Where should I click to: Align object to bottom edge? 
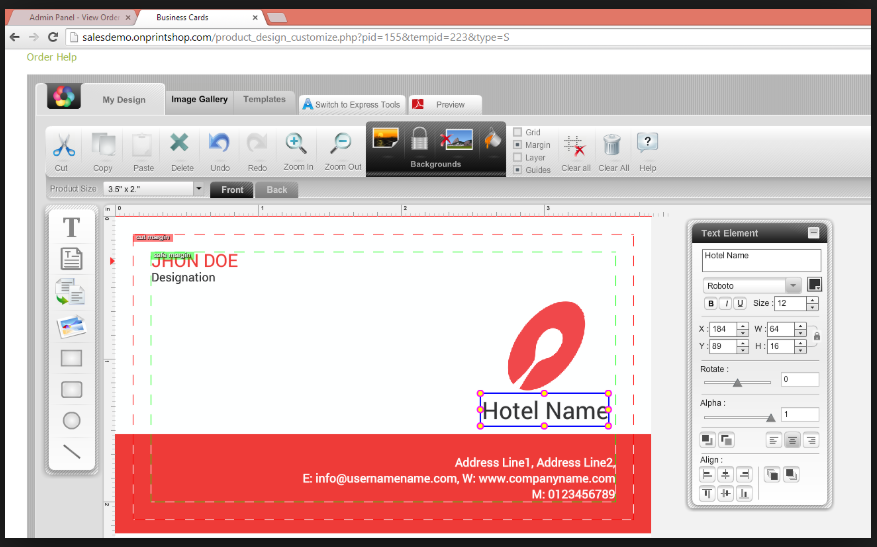(x=744, y=493)
